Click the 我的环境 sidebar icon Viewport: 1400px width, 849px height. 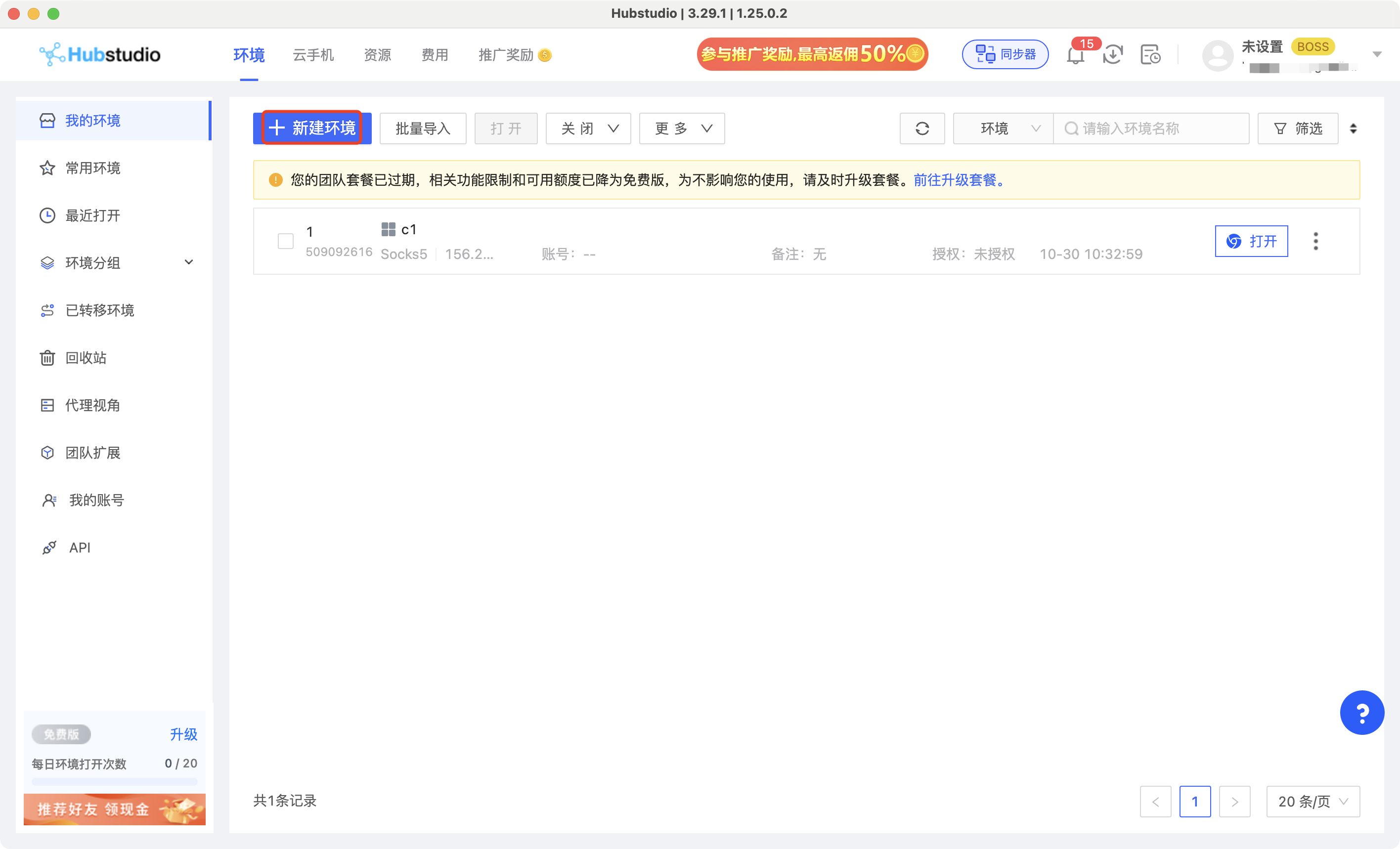coord(47,121)
